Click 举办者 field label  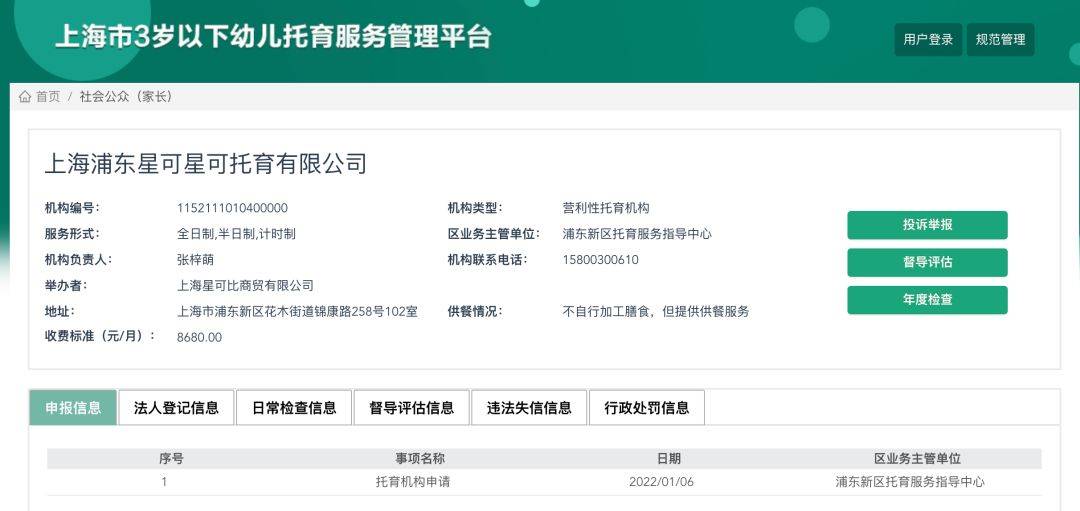65,286
